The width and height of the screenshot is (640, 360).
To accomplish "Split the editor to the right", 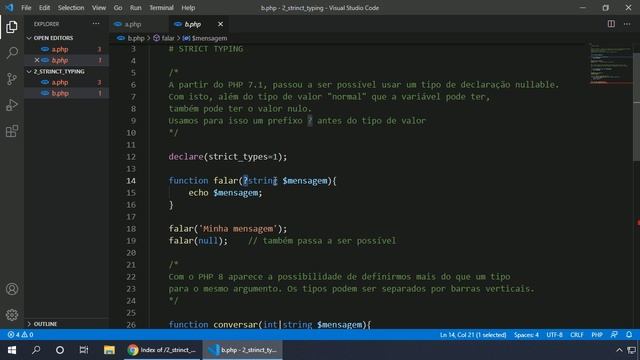I will (x=611, y=24).
